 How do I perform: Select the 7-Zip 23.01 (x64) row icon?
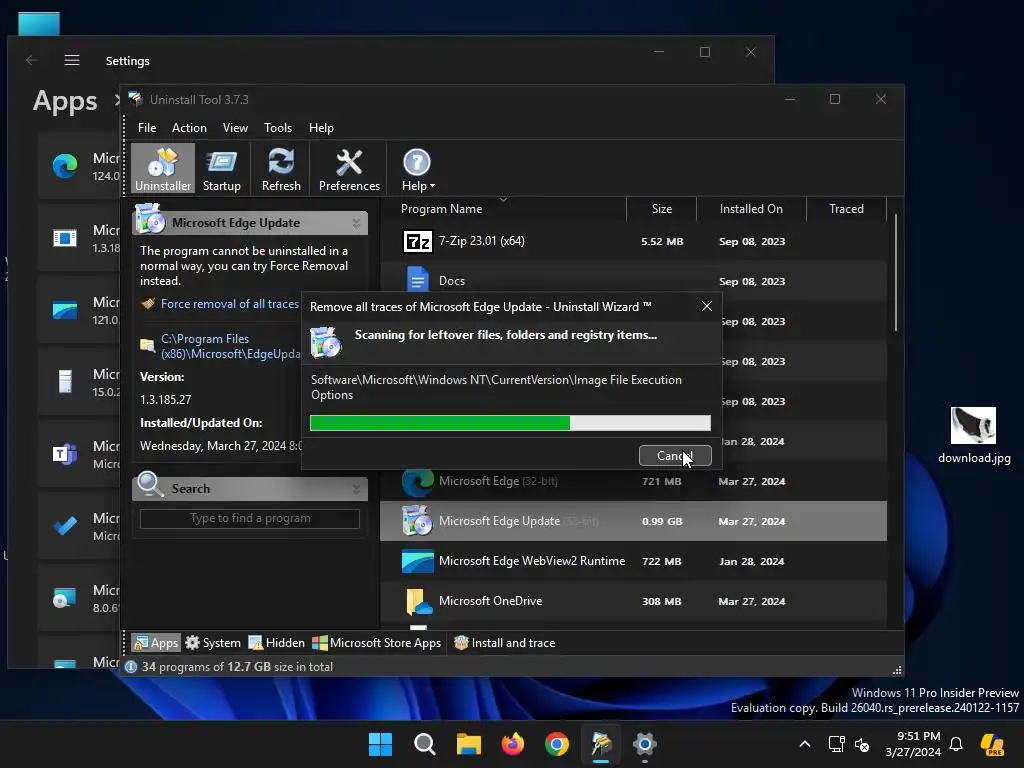[418, 242]
